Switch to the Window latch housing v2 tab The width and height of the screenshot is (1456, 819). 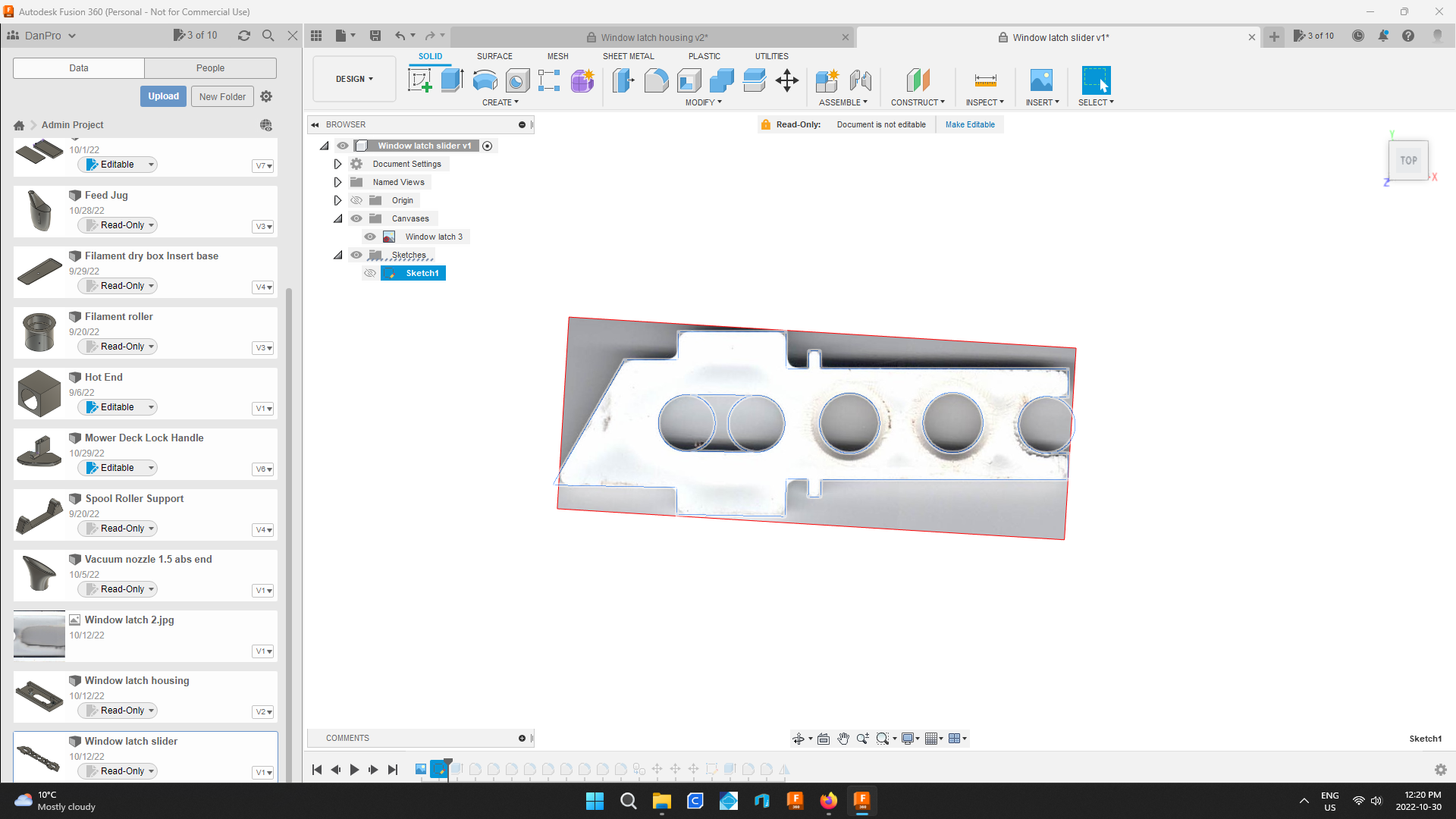click(x=651, y=36)
